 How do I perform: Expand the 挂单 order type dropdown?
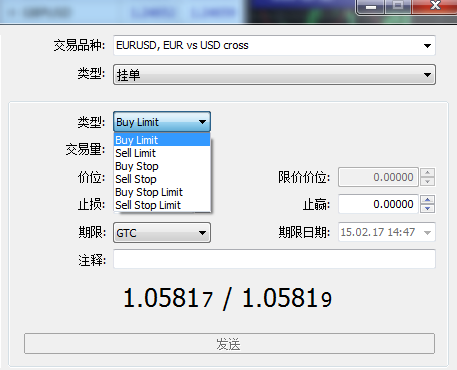(x=274, y=75)
